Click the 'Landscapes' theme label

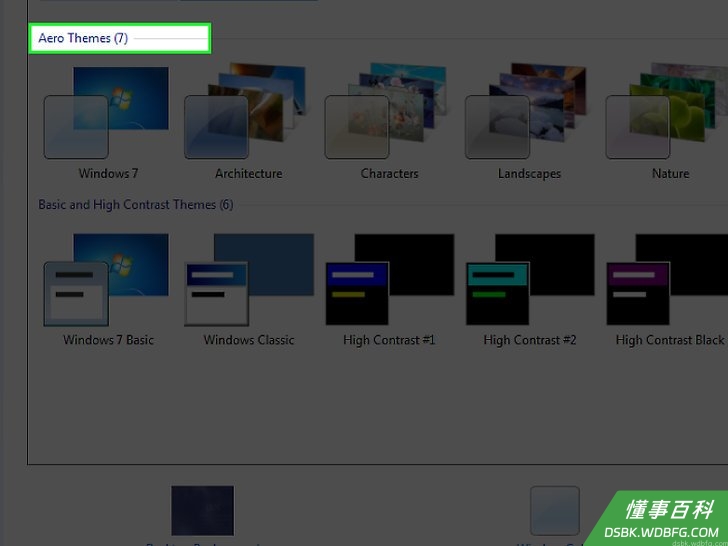click(529, 174)
